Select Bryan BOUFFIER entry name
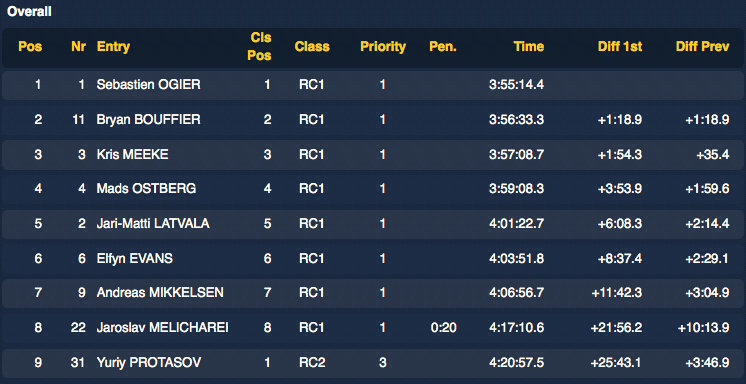 pyautogui.click(x=148, y=119)
